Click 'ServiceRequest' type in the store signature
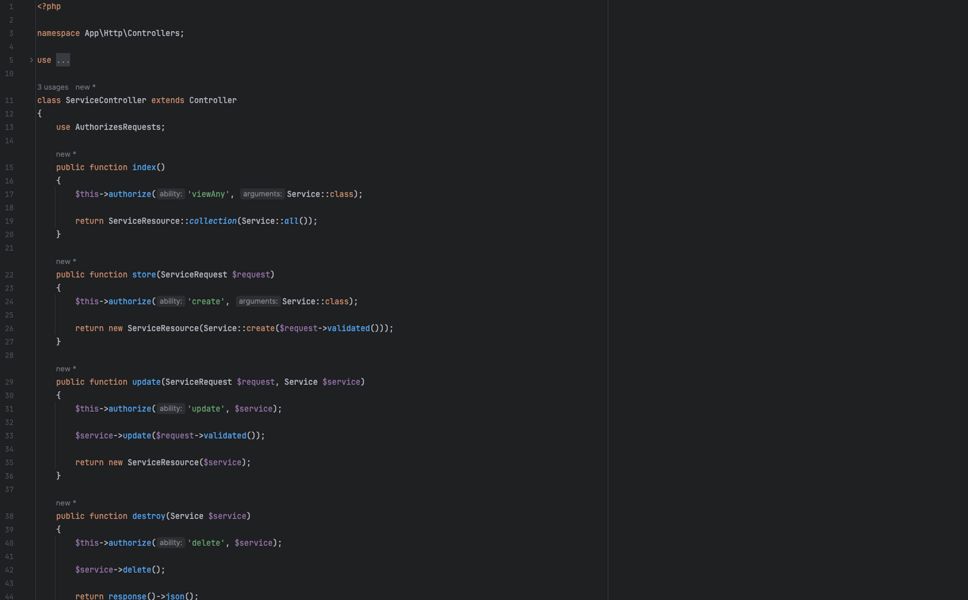Viewport: 968px width, 600px height. click(x=193, y=275)
